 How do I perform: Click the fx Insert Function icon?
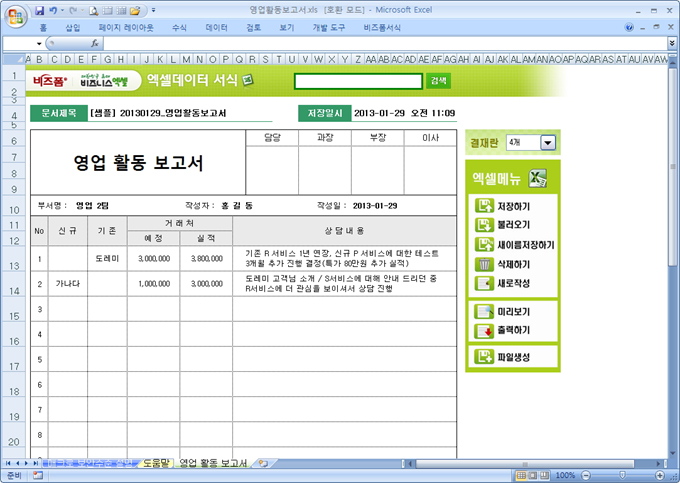95,43
